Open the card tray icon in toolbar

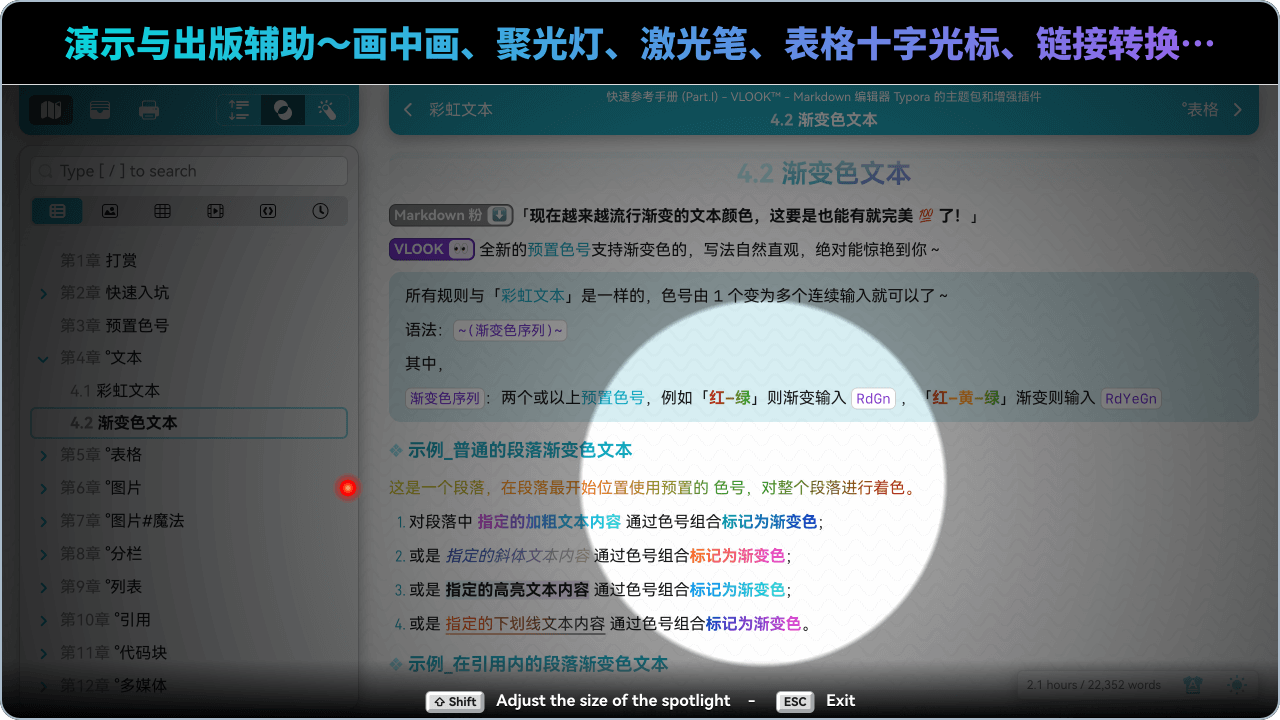pyautogui.click(x=99, y=110)
